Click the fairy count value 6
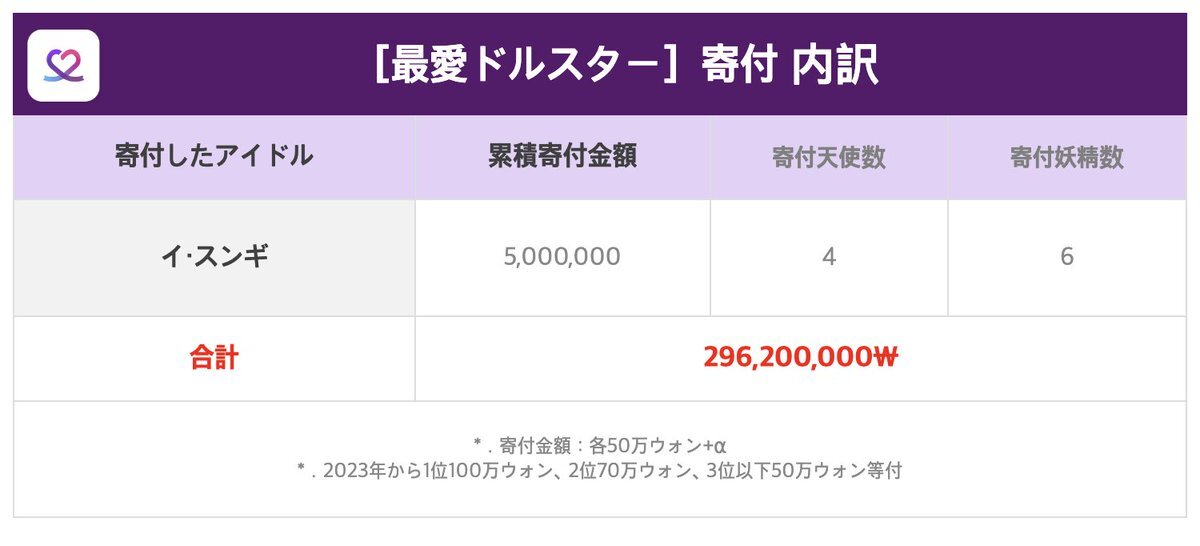This screenshot has width=1200, height=546. pos(1067,257)
